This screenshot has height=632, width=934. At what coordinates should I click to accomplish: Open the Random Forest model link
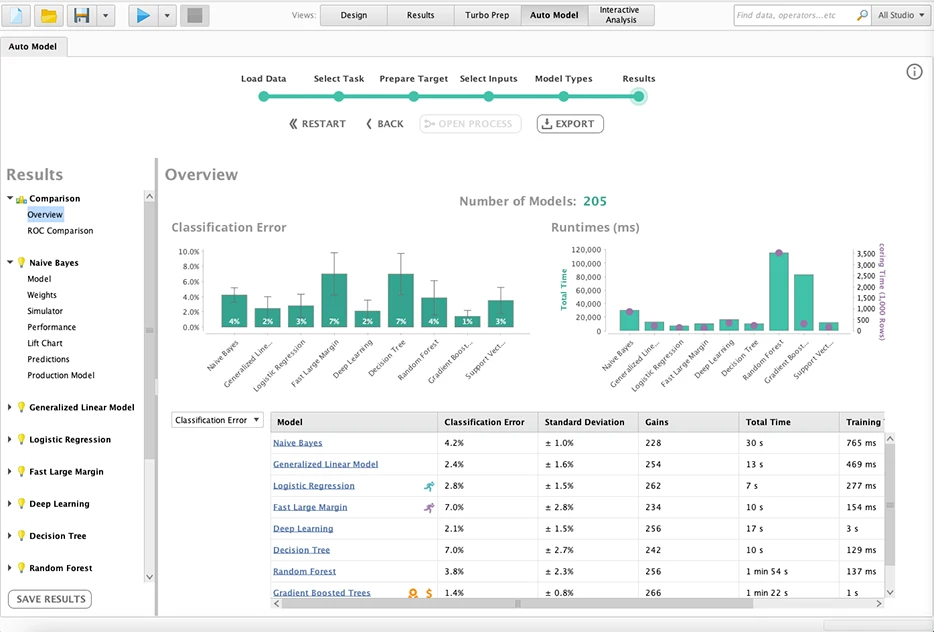[x=303, y=571]
